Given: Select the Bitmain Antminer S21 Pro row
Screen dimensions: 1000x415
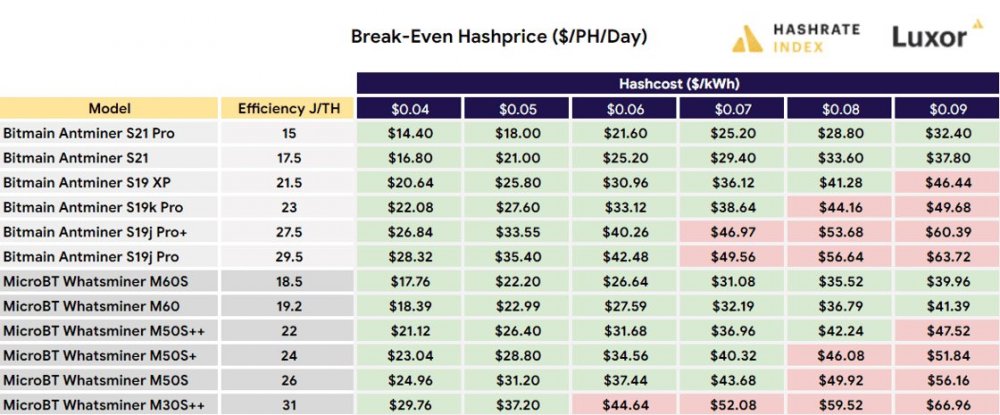Looking at the screenshot, I should (x=499, y=133).
